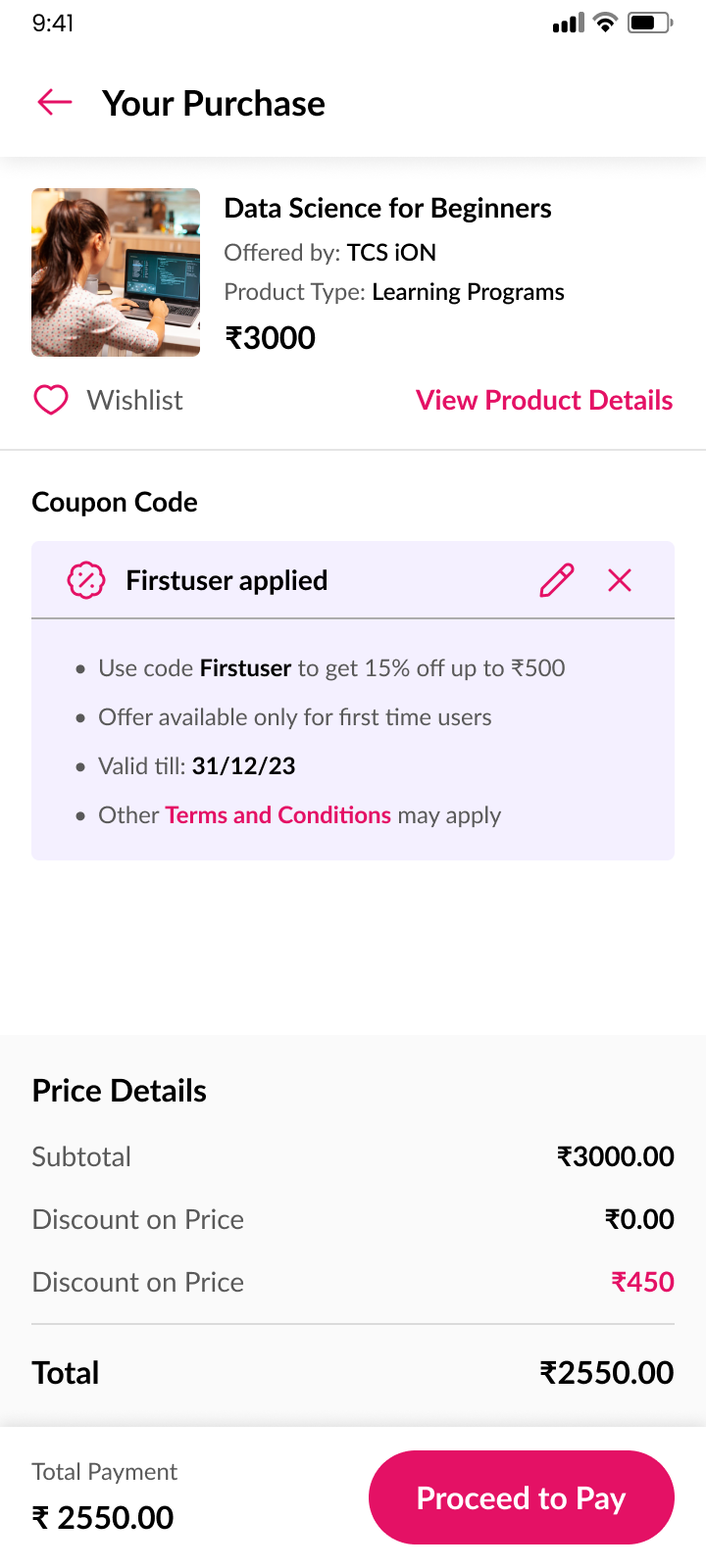Tap the Firstuser applied coupon text

tap(227, 580)
